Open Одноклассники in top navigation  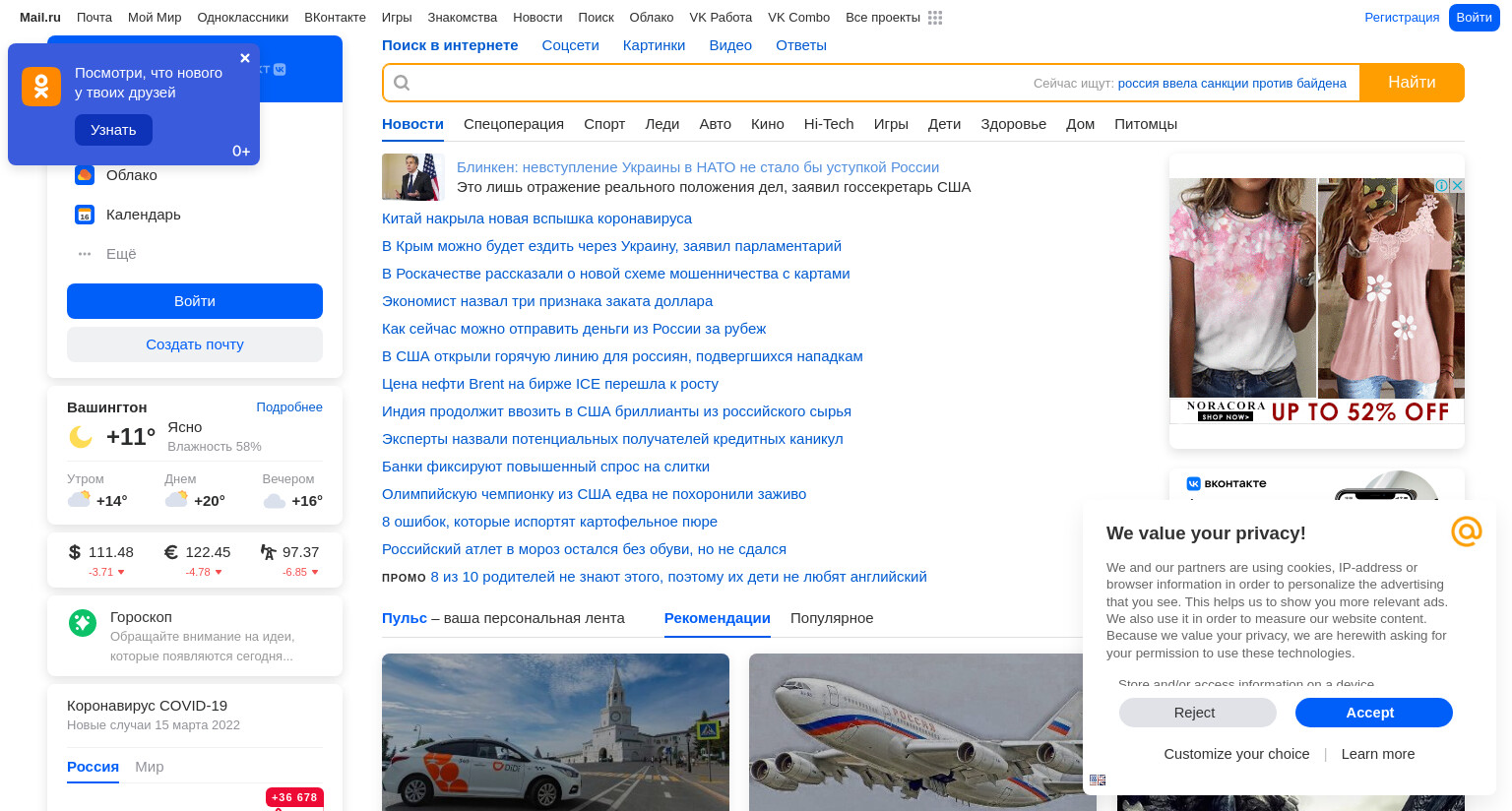point(243,18)
